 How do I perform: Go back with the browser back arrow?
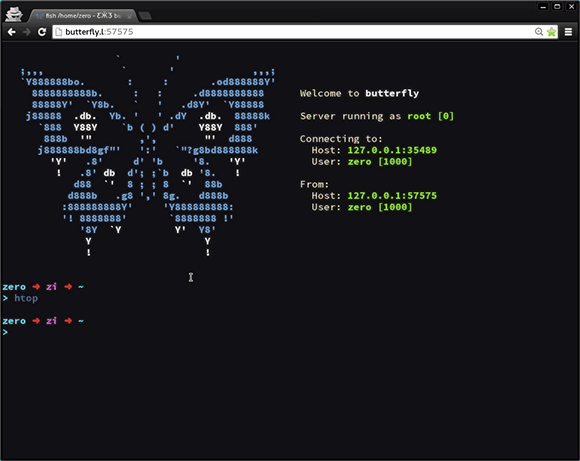tap(11, 32)
